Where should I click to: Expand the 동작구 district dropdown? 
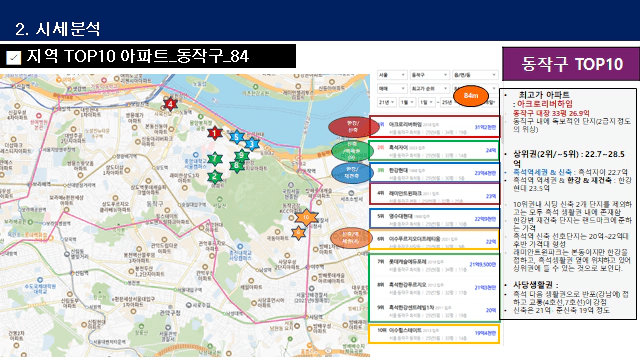[x=429, y=75]
